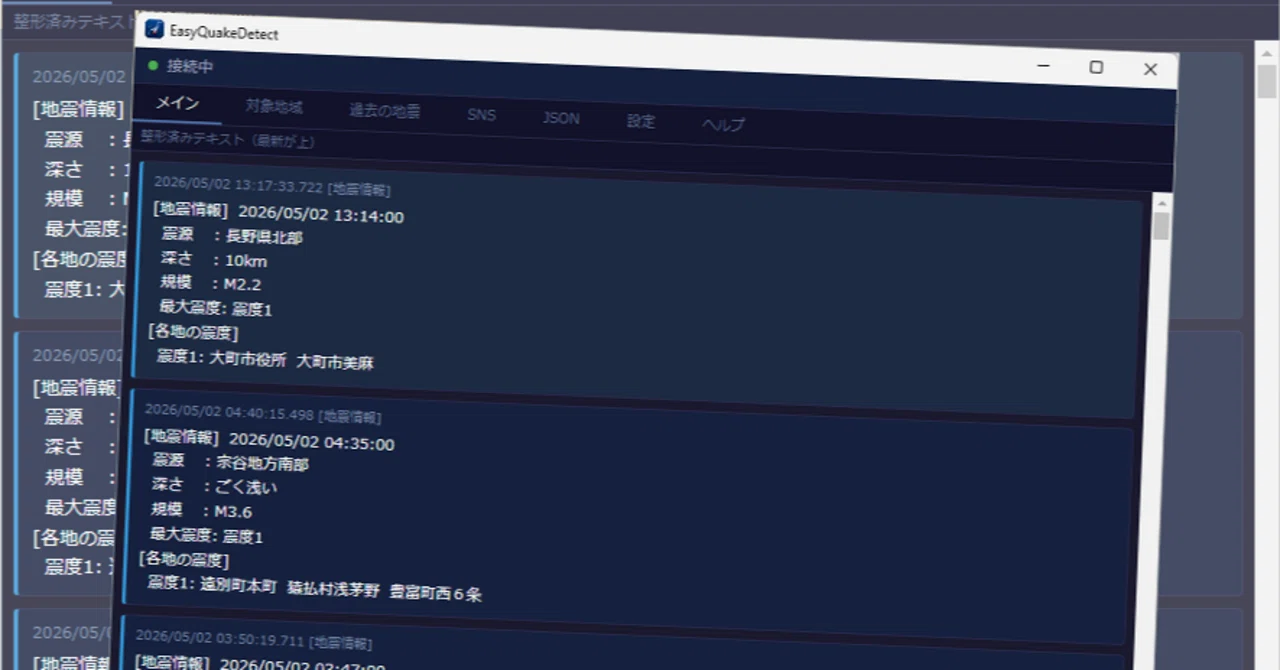Click the magnitude M2.2 text

click(242, 284)
